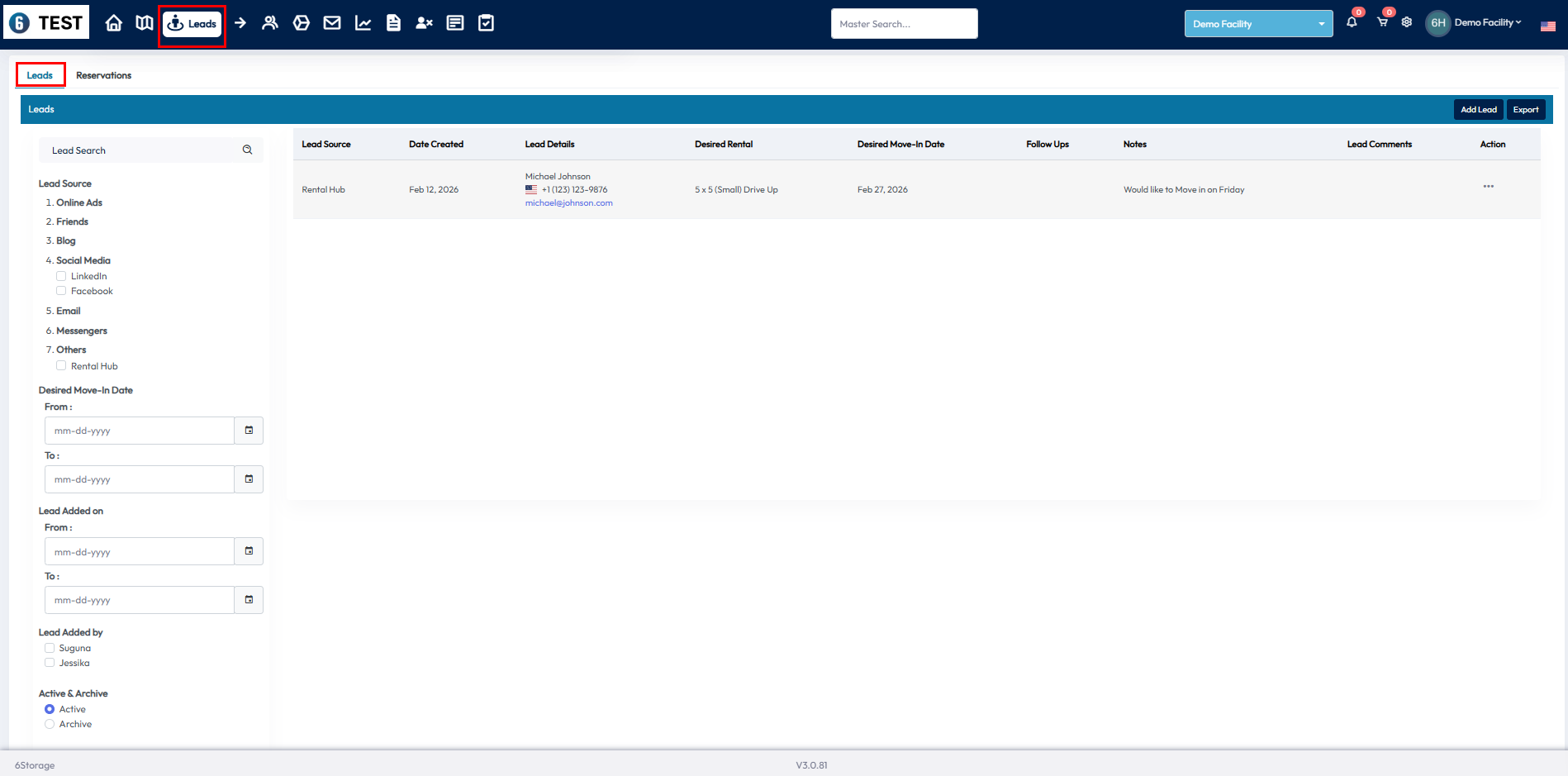Select the Leads tab

40,75
